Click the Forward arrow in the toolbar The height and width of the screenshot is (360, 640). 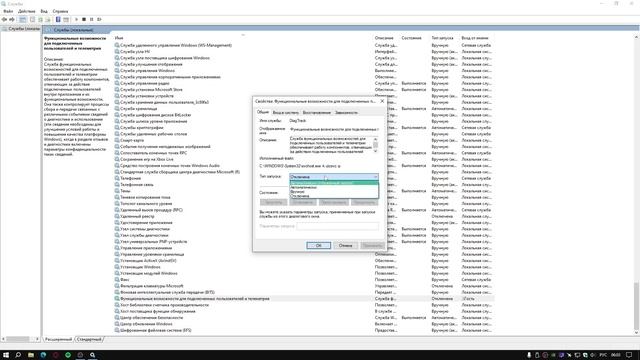pos(12,19)
